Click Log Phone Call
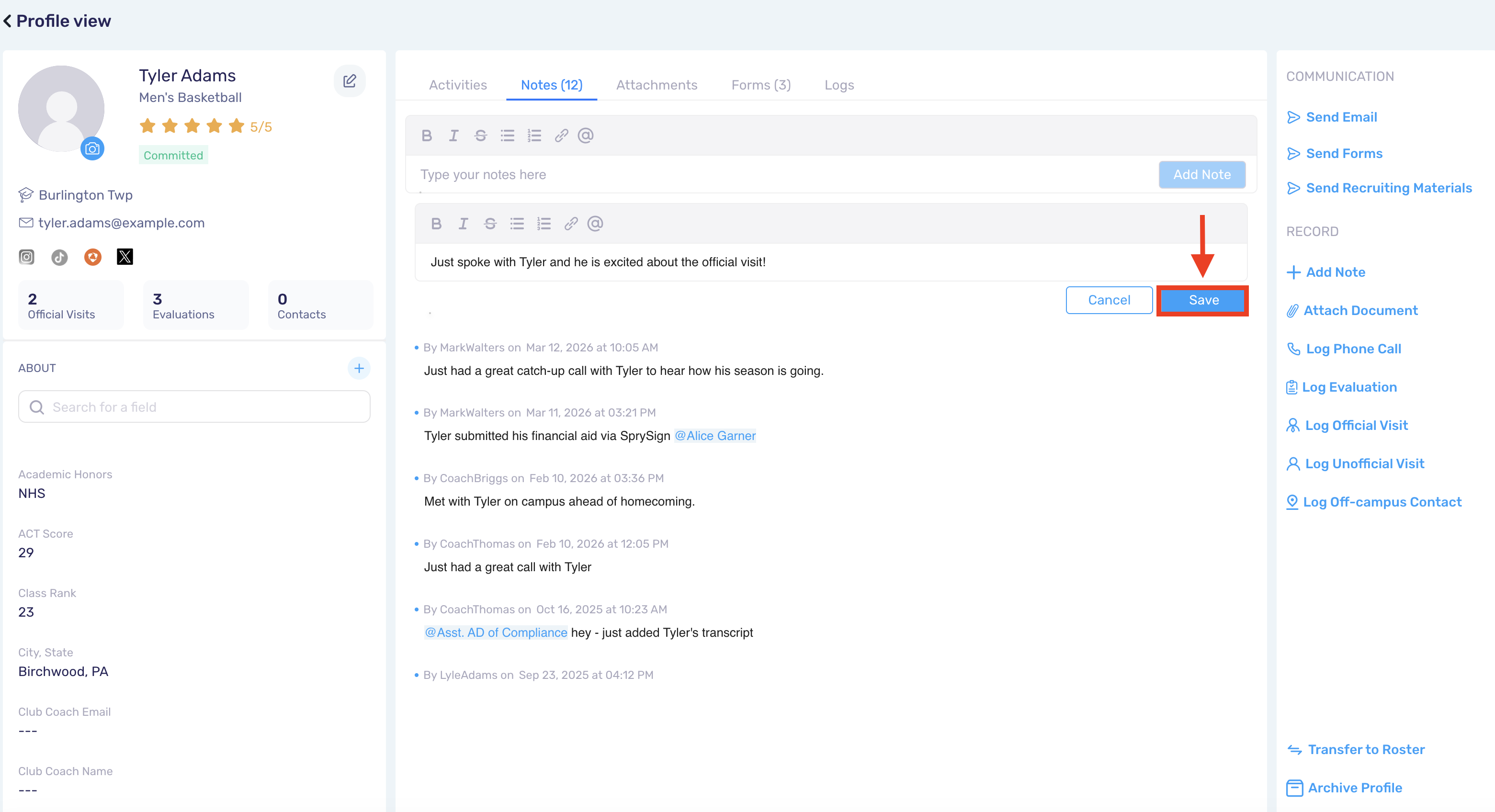Screen dimensions: 1495x812 coord(1344,349)
